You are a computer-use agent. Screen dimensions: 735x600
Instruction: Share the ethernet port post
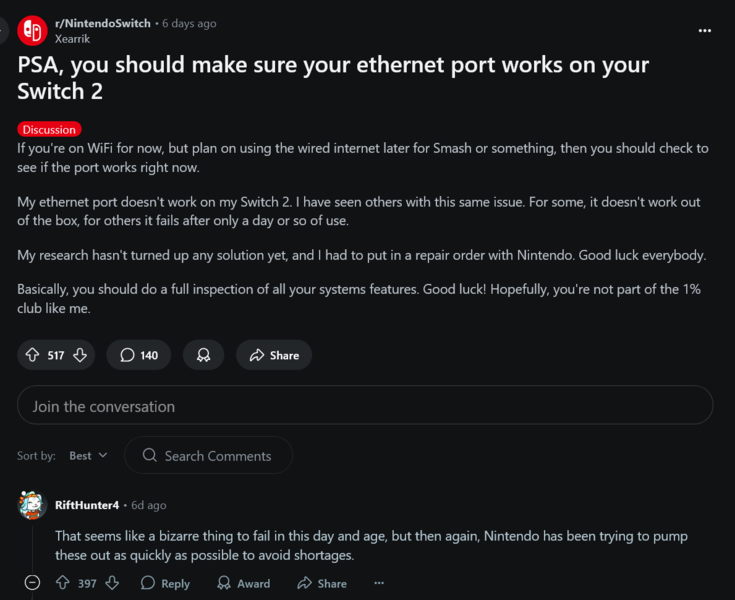tap(274, 355)
